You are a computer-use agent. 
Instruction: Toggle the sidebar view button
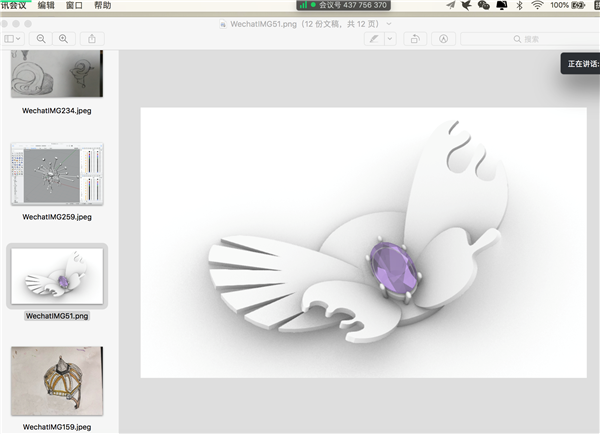(14, 38)
